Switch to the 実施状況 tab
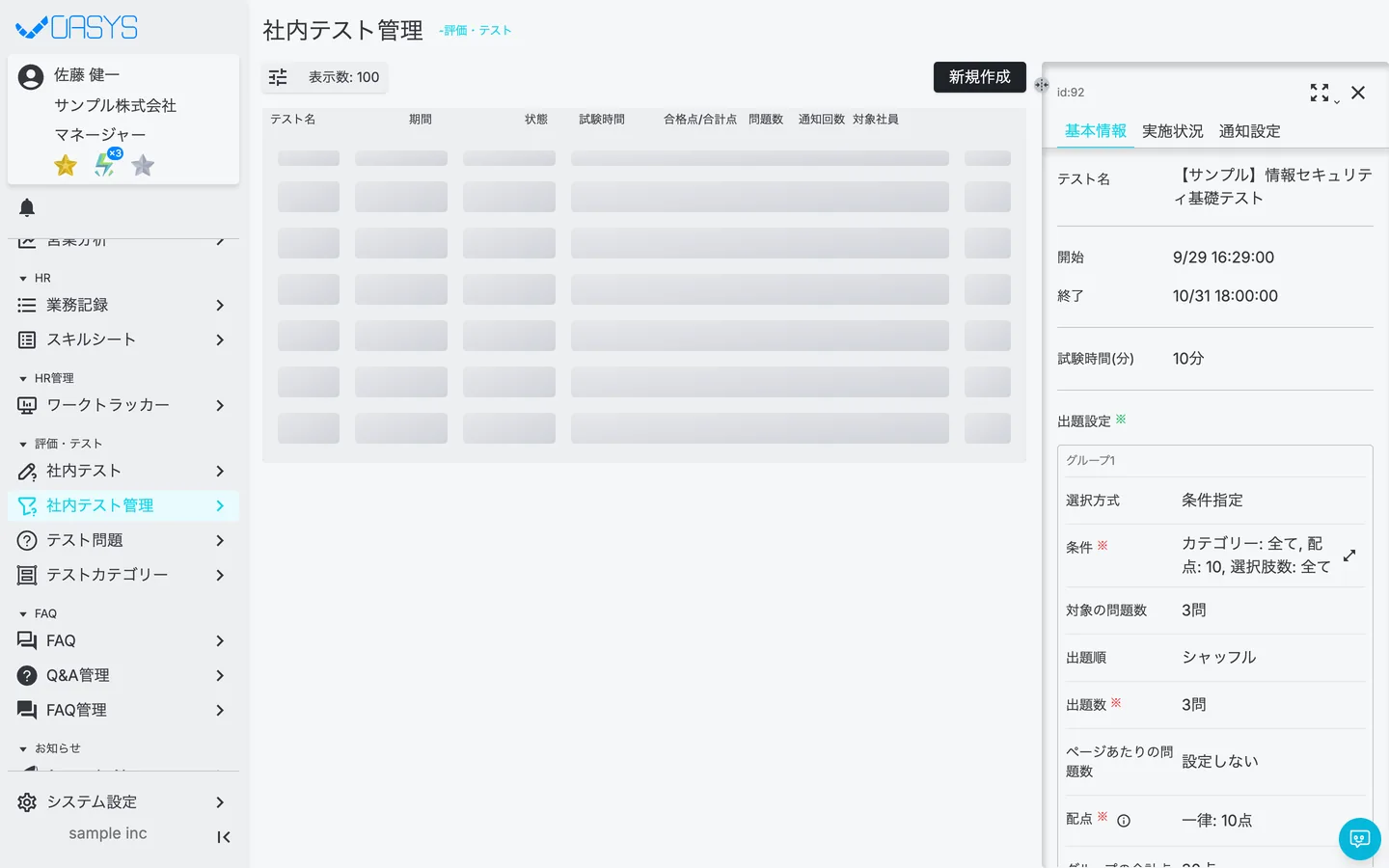 point(1173,131)
